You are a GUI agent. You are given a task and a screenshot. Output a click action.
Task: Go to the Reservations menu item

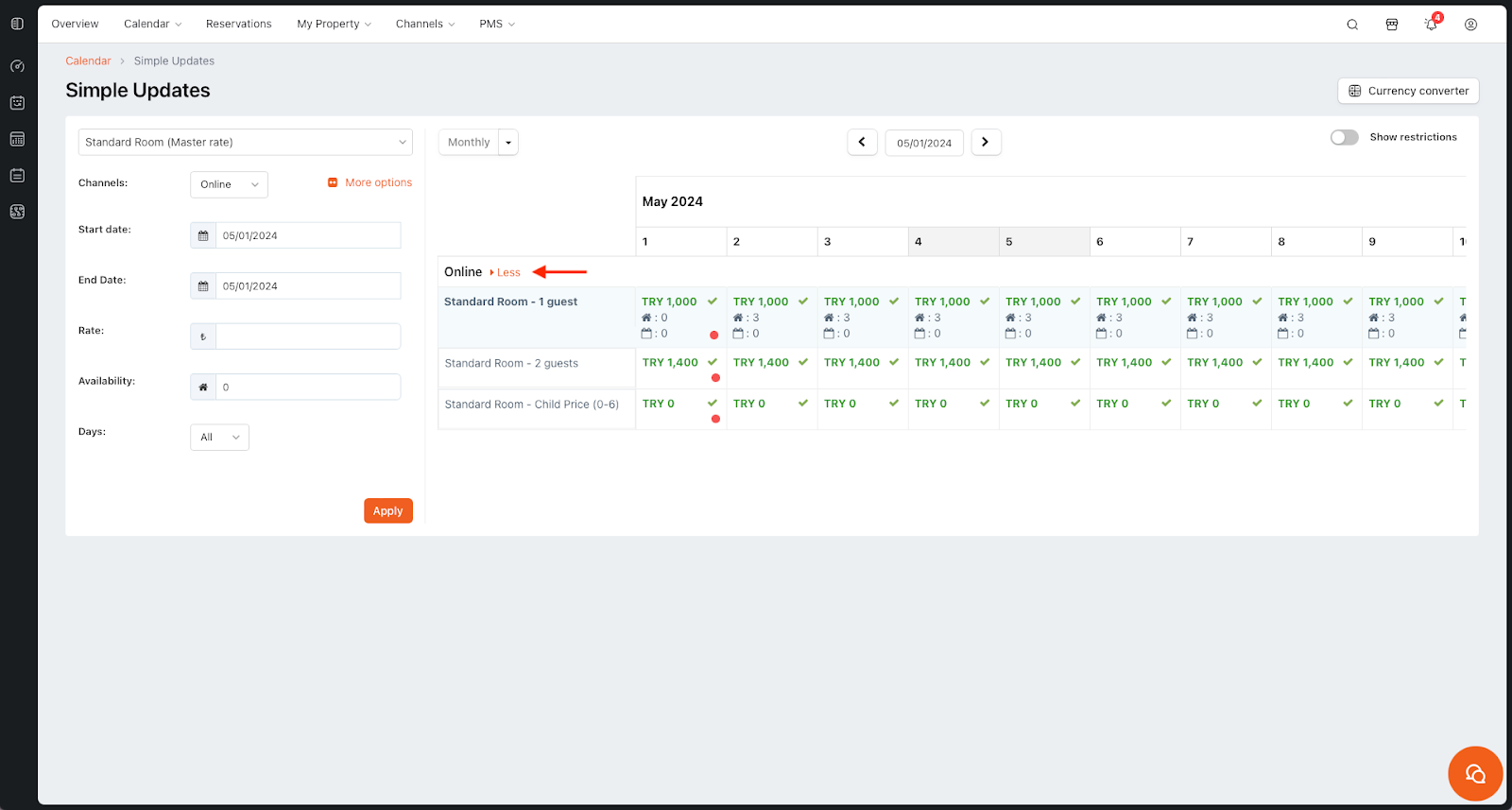coord(238,24)
